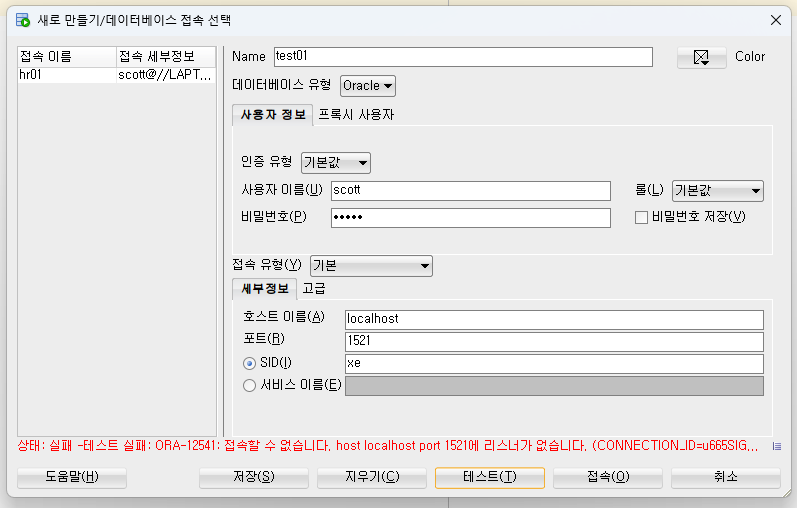Open the 롤 기본값 dropdown
The width and height of the screenshot is (797, 508).
[x=717, y=191]
